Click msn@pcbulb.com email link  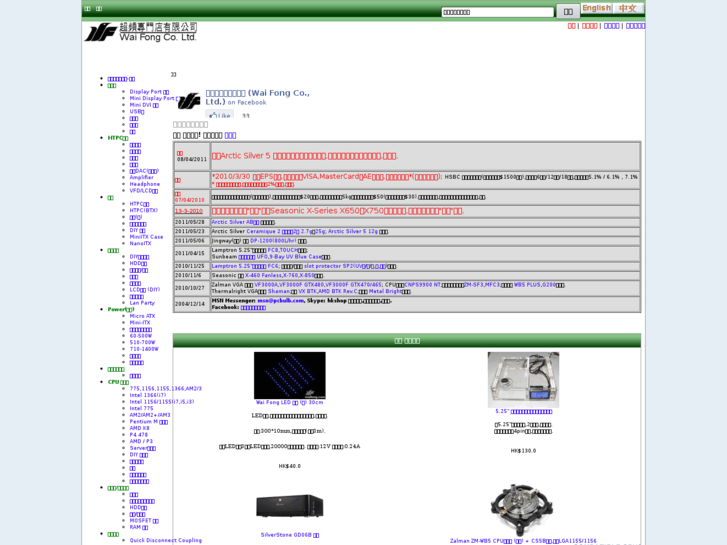click(281, 301)
